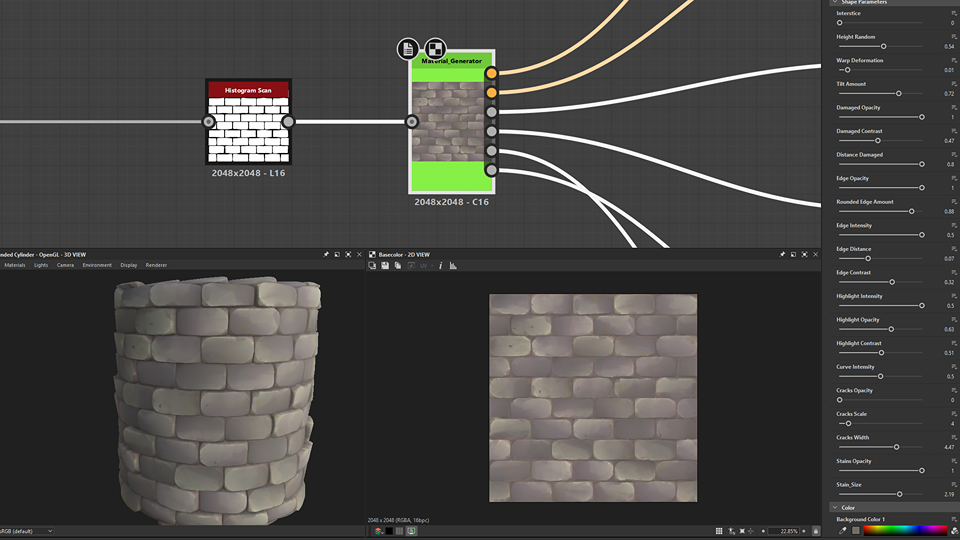Pick a color with the Background Color eyedropper

843,530
